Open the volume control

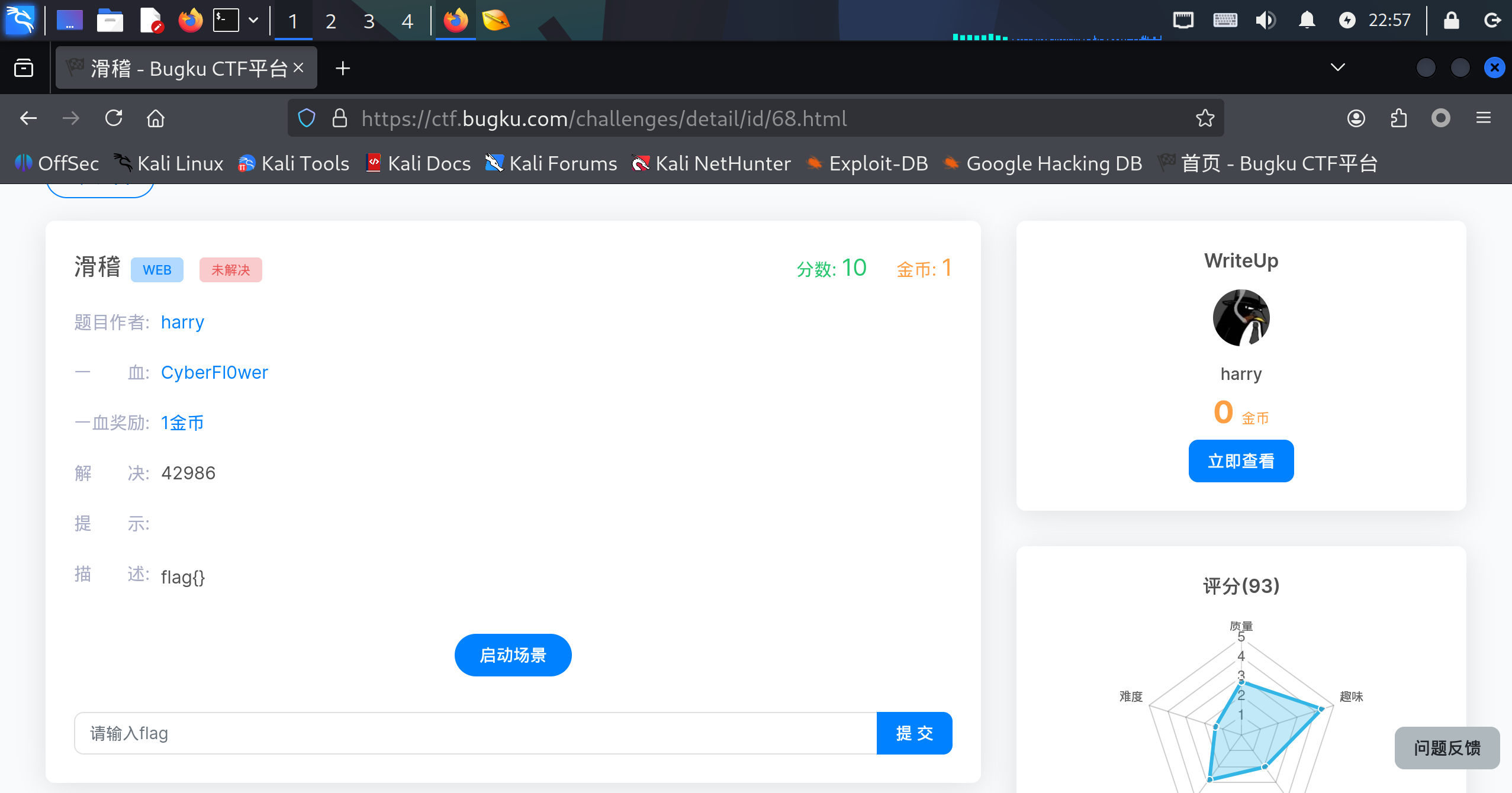1265,21
